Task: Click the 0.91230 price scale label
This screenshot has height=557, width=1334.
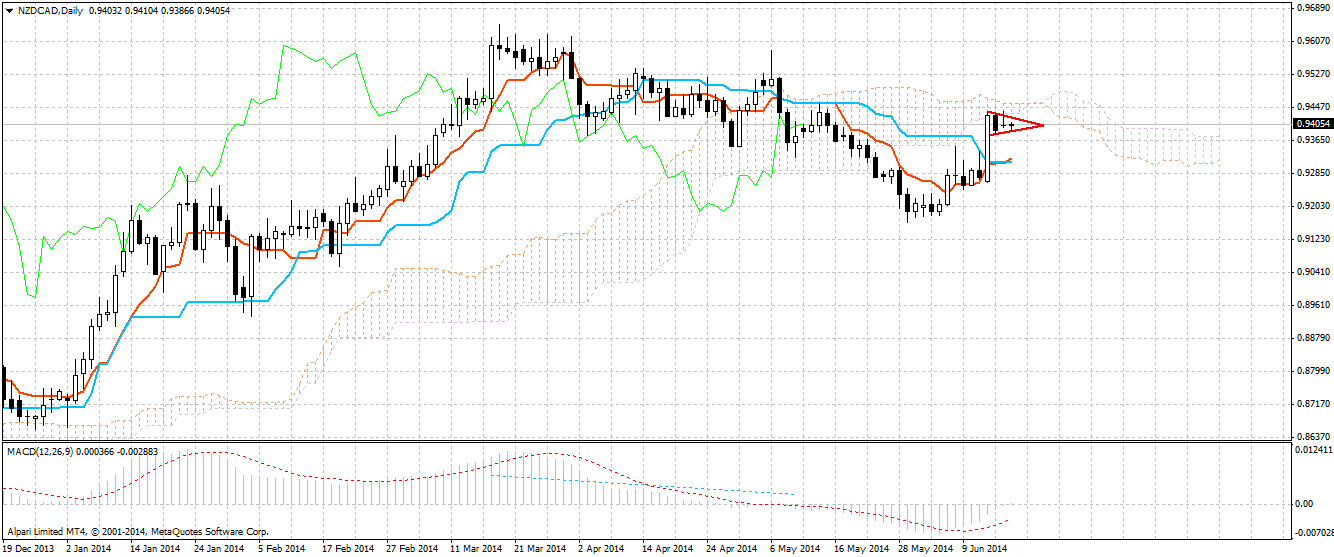Action: (1311, 239)
